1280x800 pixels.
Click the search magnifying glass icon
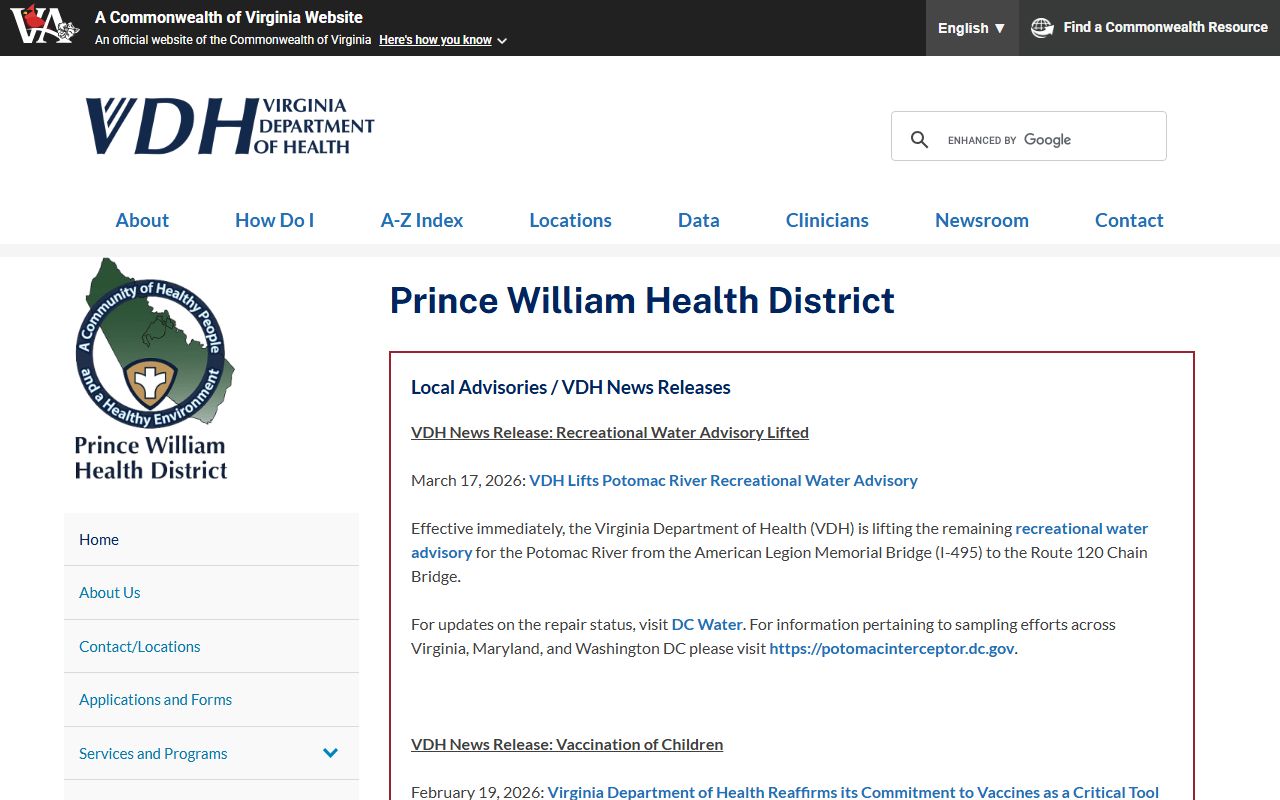(x=919, y=140)
